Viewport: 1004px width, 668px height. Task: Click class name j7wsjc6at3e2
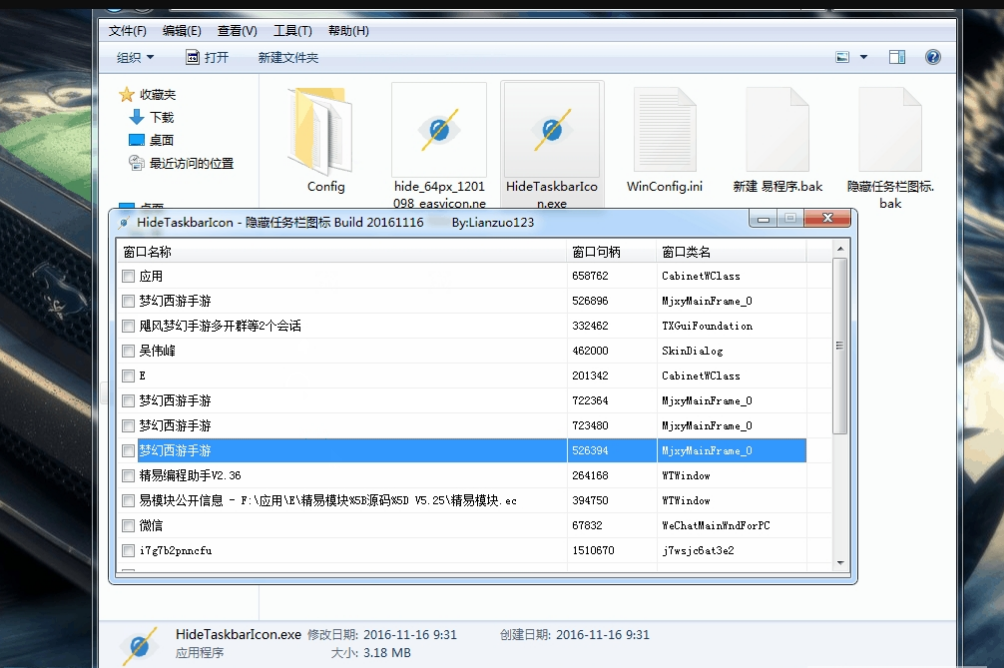click(698, 551)
